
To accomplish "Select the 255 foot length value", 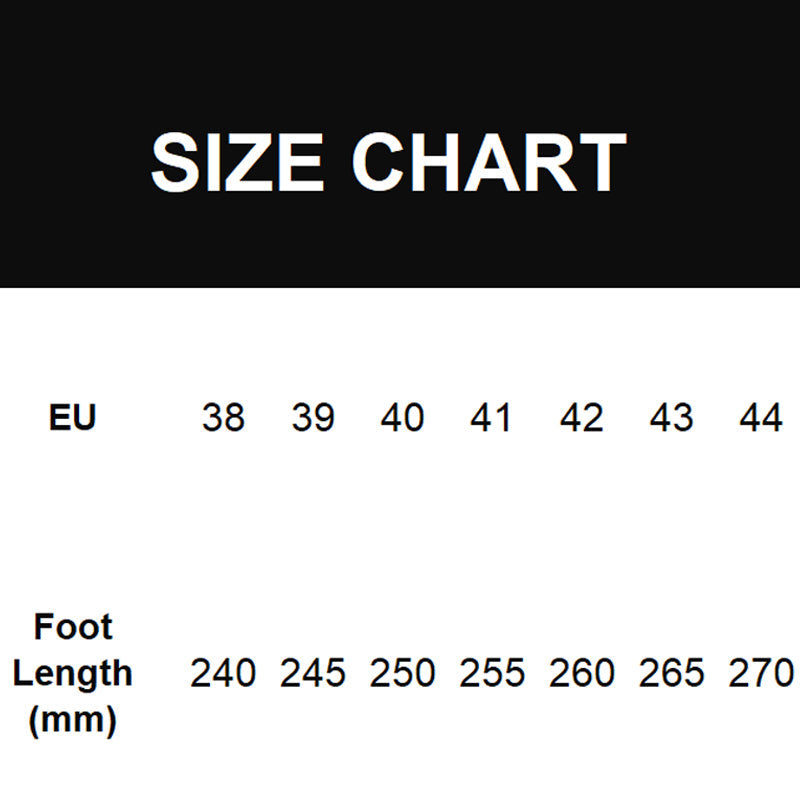I will (492, 673).
